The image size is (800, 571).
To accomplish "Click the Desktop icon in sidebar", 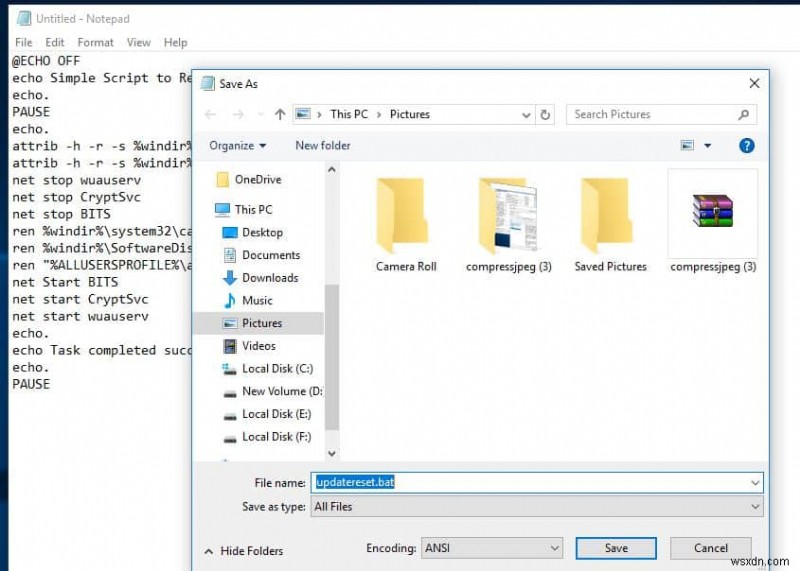I will (230, 233).
